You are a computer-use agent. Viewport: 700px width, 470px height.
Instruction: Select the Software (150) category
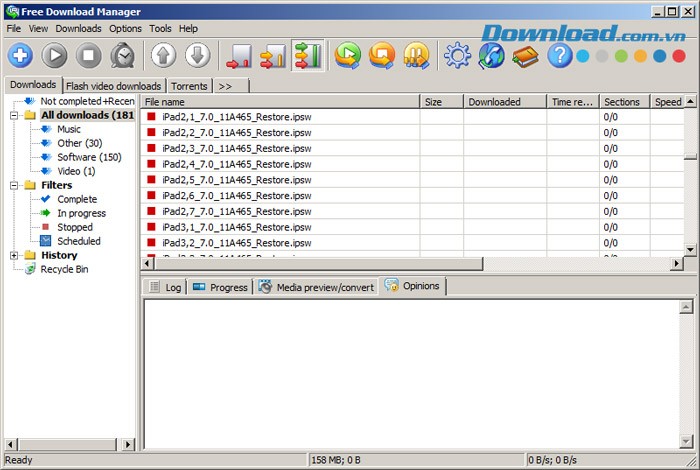click(x=89, y=157)
